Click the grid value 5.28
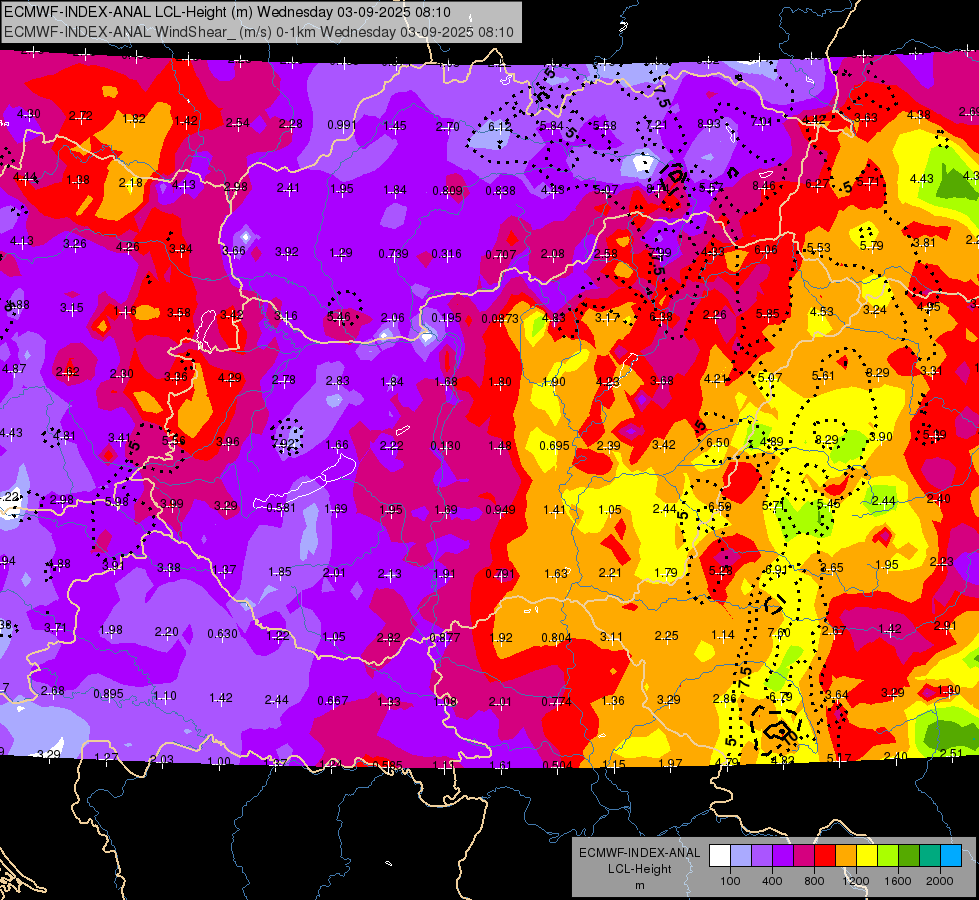 721,570
